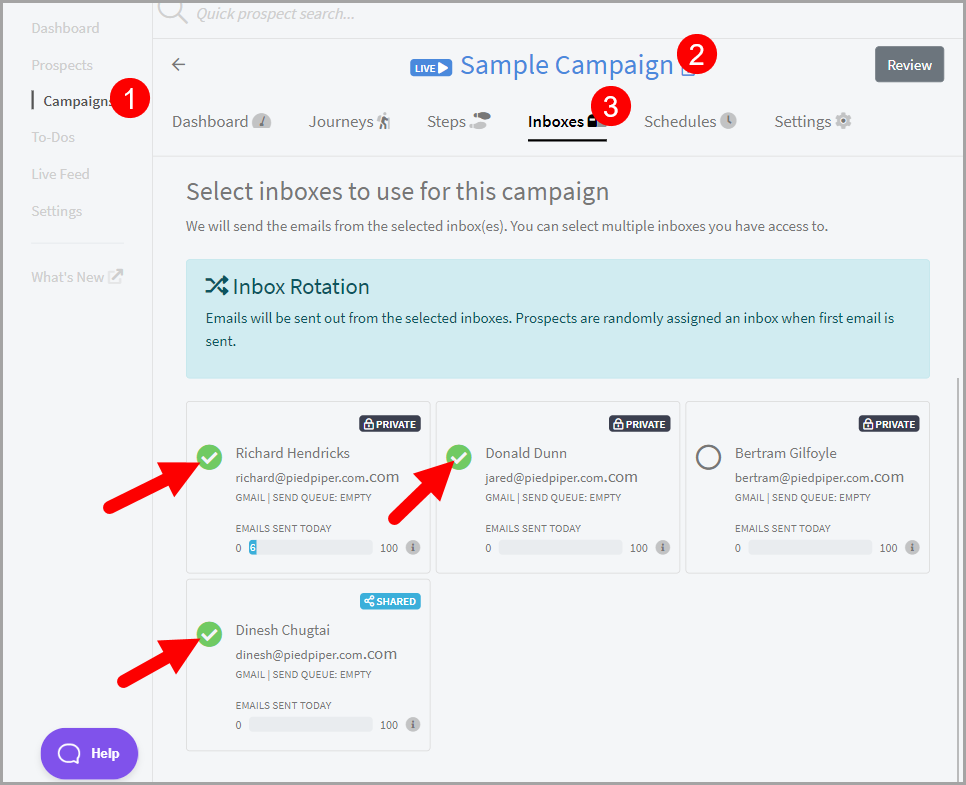966x785 pixels.
Task: Click the quick prospect search magnifier icon
Action: coord(172,11)
